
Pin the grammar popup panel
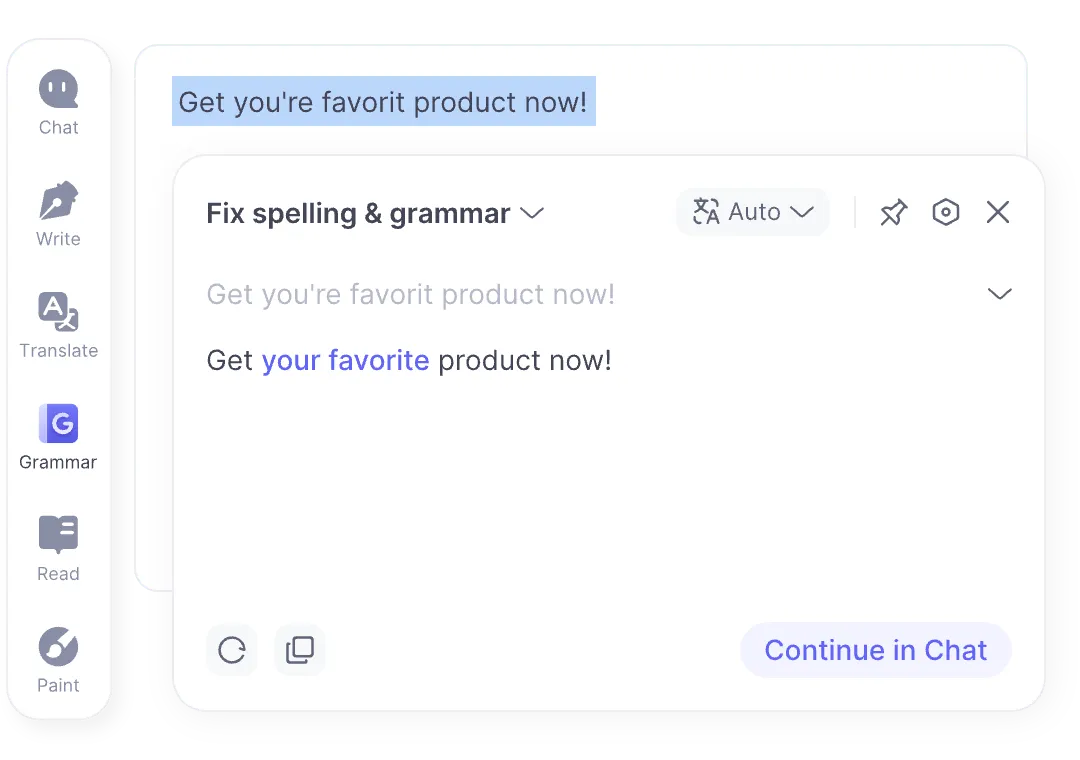pyautogui.click(x=893, y=212)
